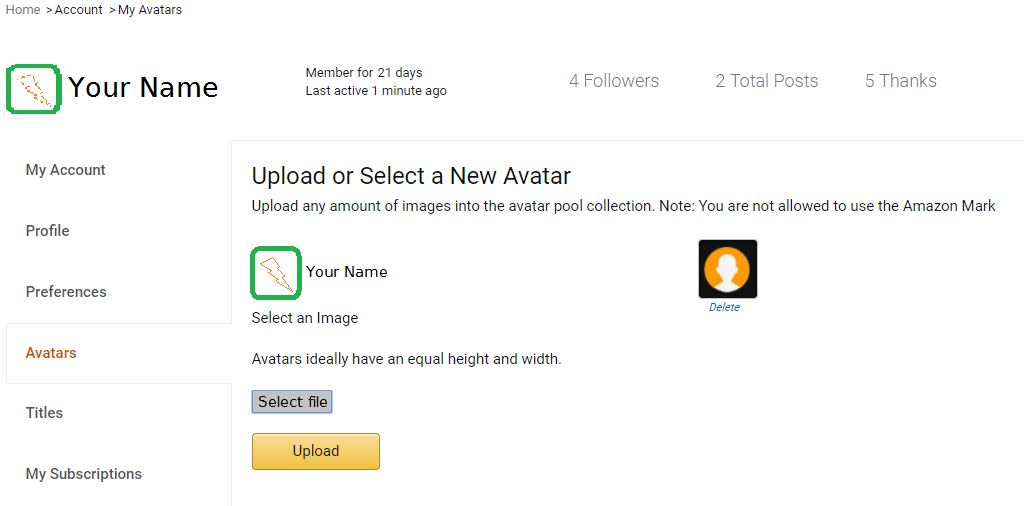Choose the orange silhouette avatar thumbnail

[x=728, y=269]
